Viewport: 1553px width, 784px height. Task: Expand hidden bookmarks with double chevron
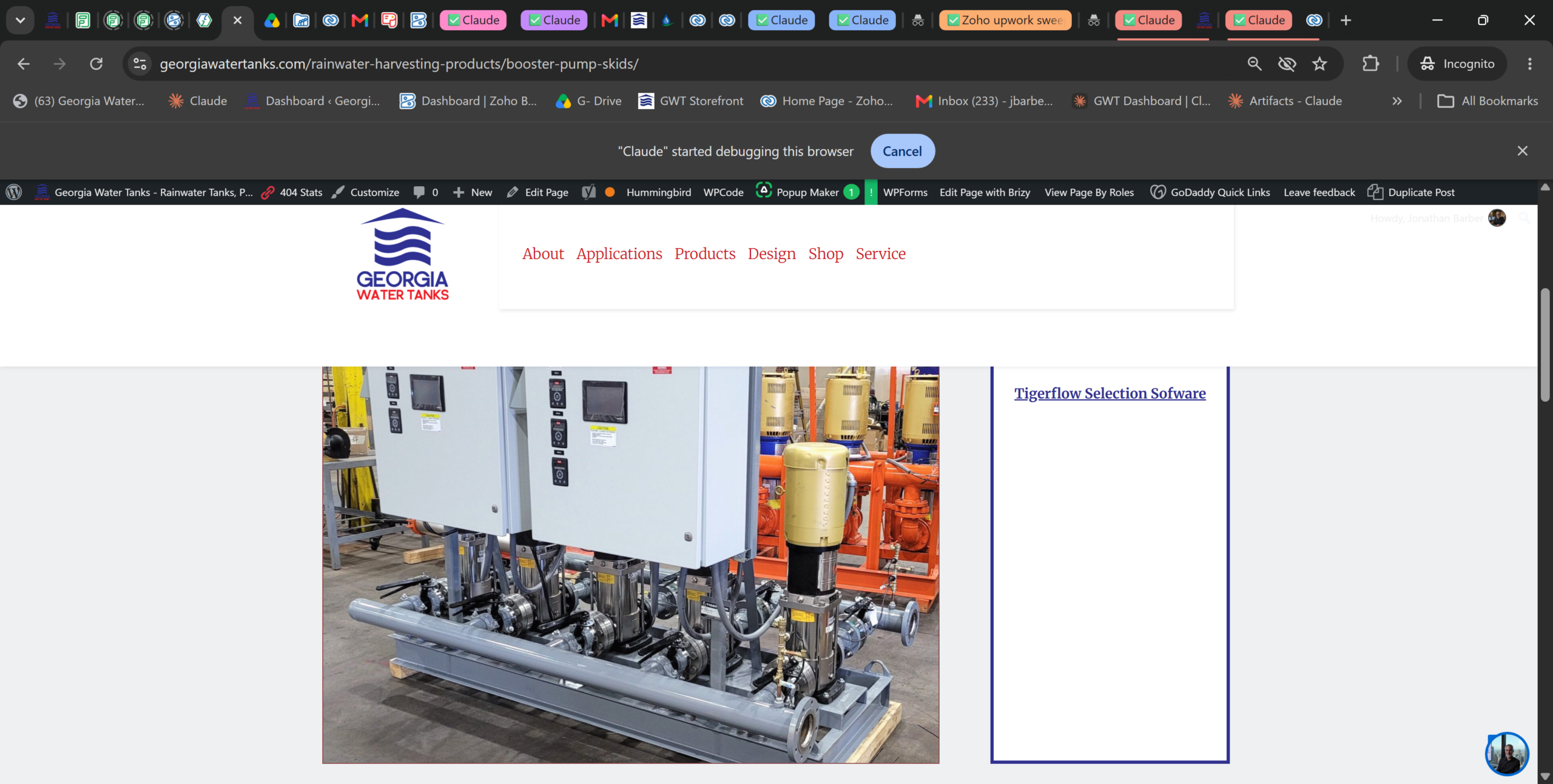(1397, 101)
